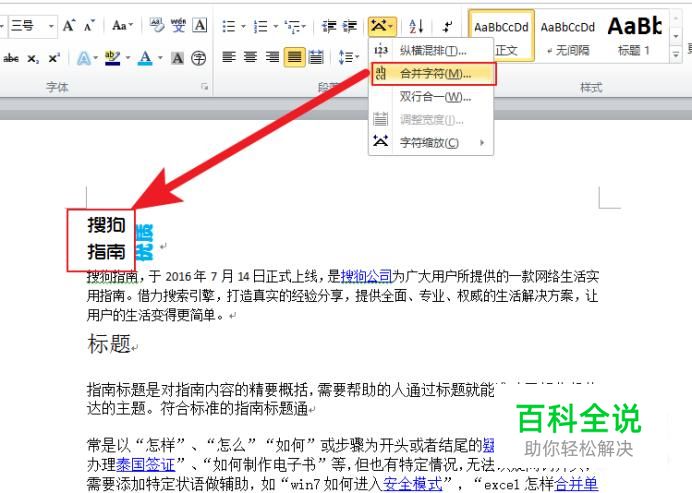Click the Sort (A-Z) icon
Image resolution: width=692 pixels, height=493 pixels.
click(x=416, y=26)
